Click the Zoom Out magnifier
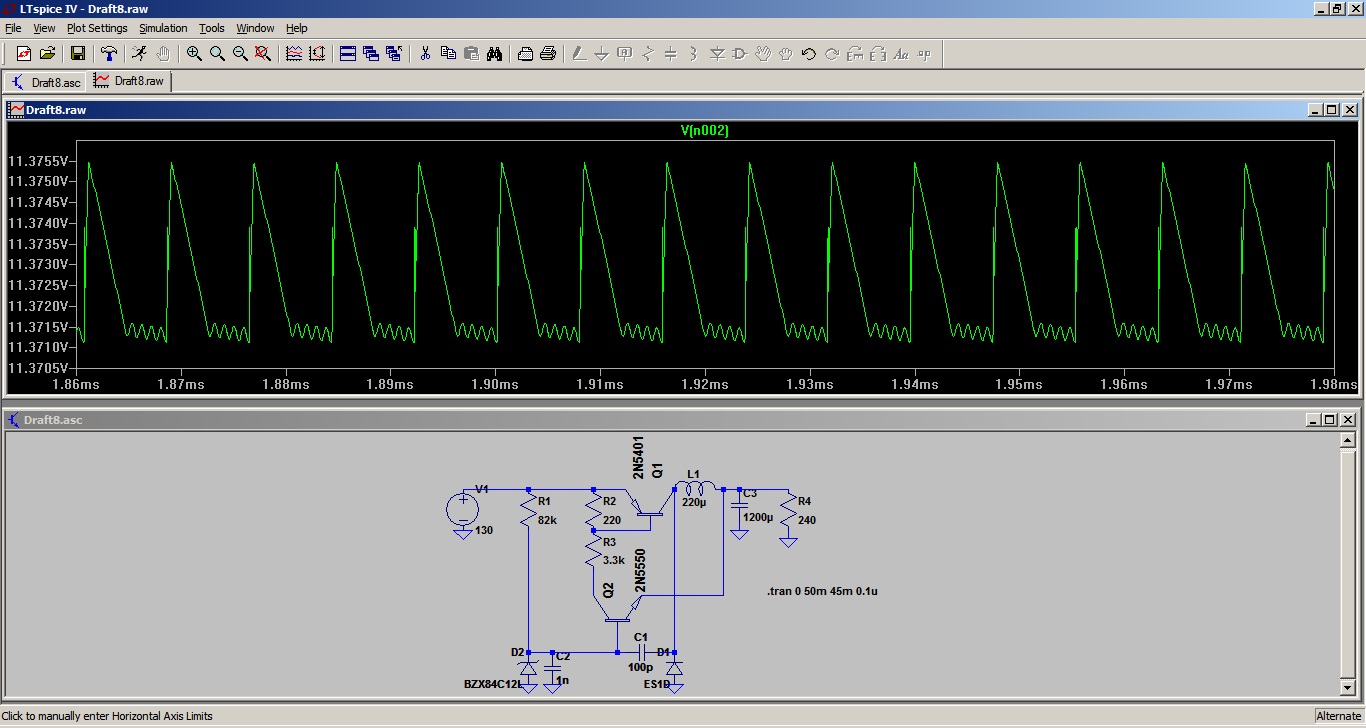 240,54
